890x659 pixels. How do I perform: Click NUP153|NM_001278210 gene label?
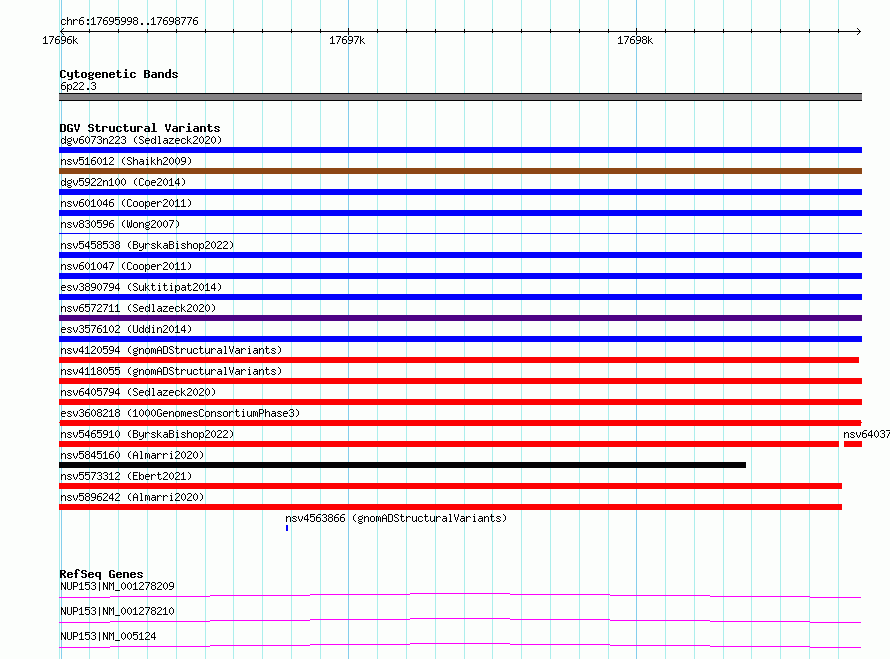click(117, 611)
